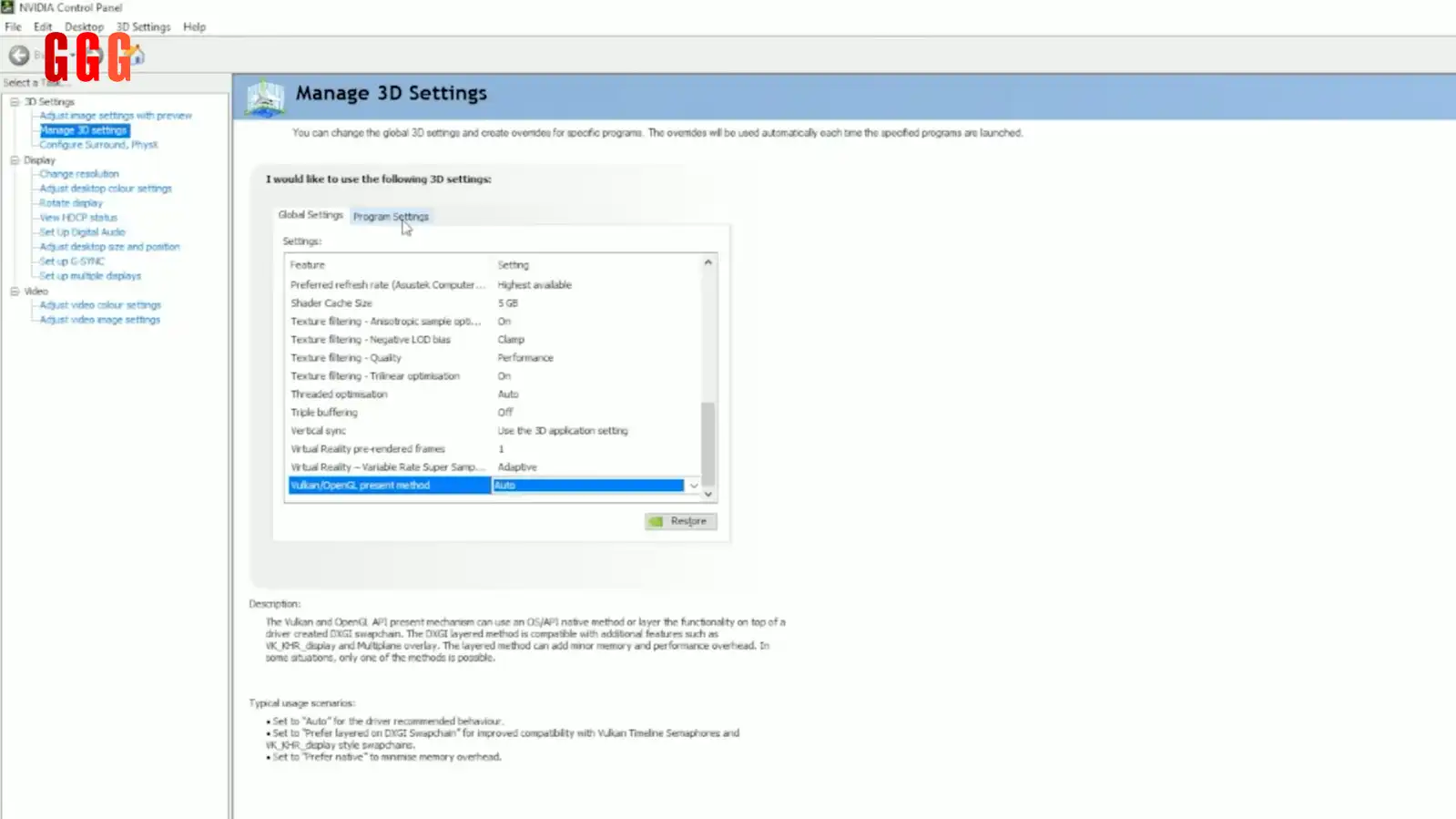Click the Back arrow toolbar icon
Viewport: 1456px width, 819px height.
[x=19, y=56]
